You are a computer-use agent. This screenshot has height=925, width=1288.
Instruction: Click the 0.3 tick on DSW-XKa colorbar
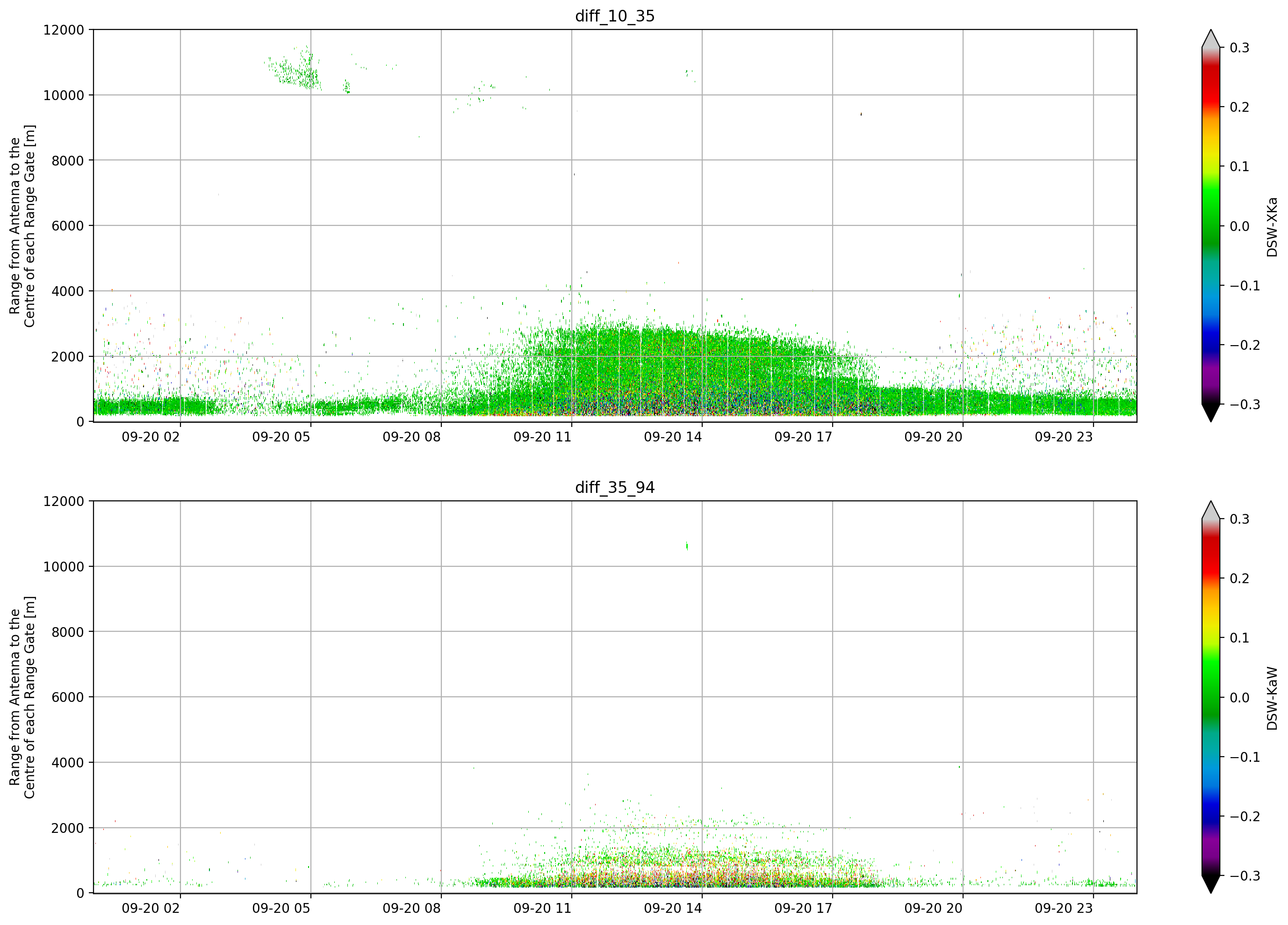1240,48
